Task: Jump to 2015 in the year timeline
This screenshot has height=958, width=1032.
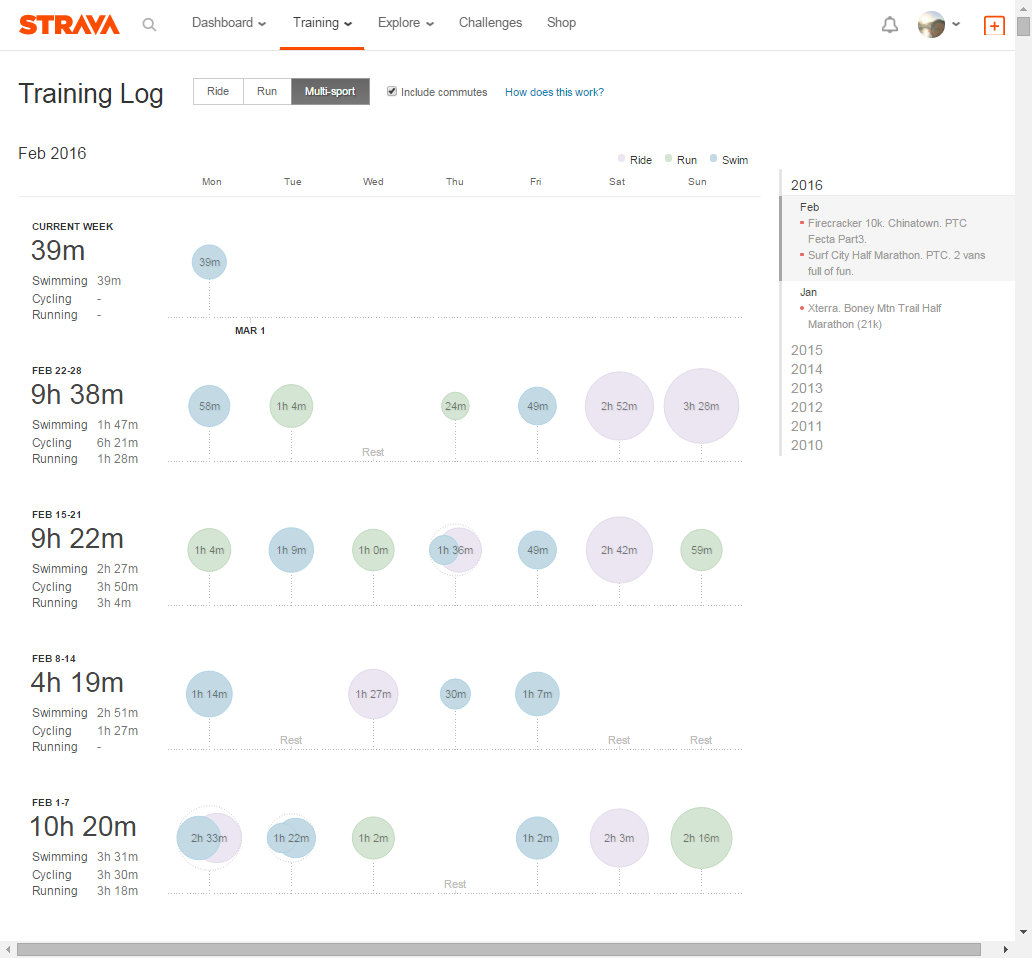Action: pos(807,350)
